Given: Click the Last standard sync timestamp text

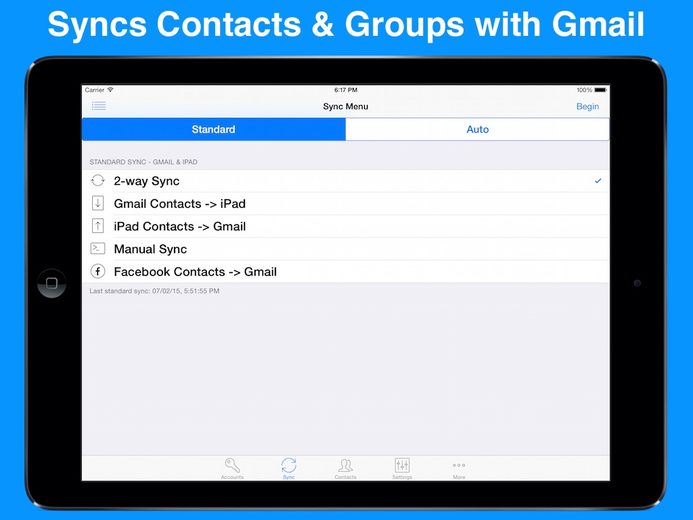Looking at the screenshot, I should pos(154,291).
